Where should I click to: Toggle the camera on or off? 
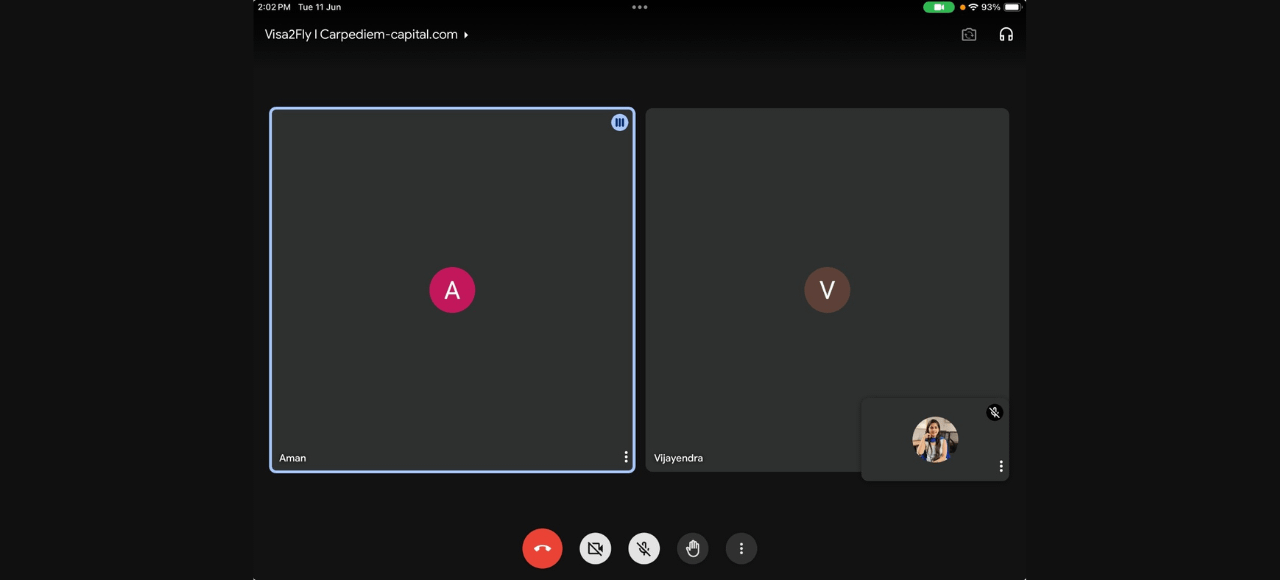pyautogui.click(x=595, y=548)
